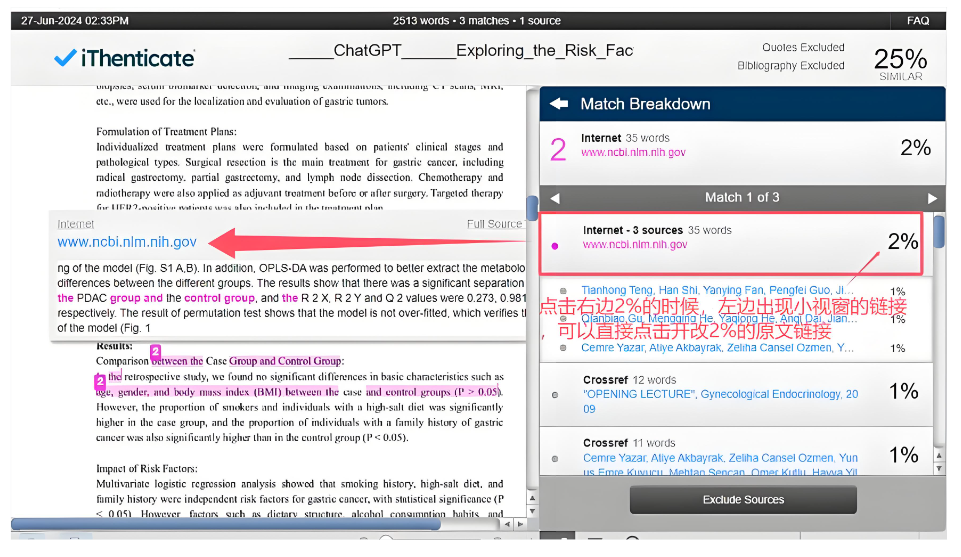The image size is (961, 557).
Task: Click 'Match 1 of 3' label
Action: click(742, 197)
